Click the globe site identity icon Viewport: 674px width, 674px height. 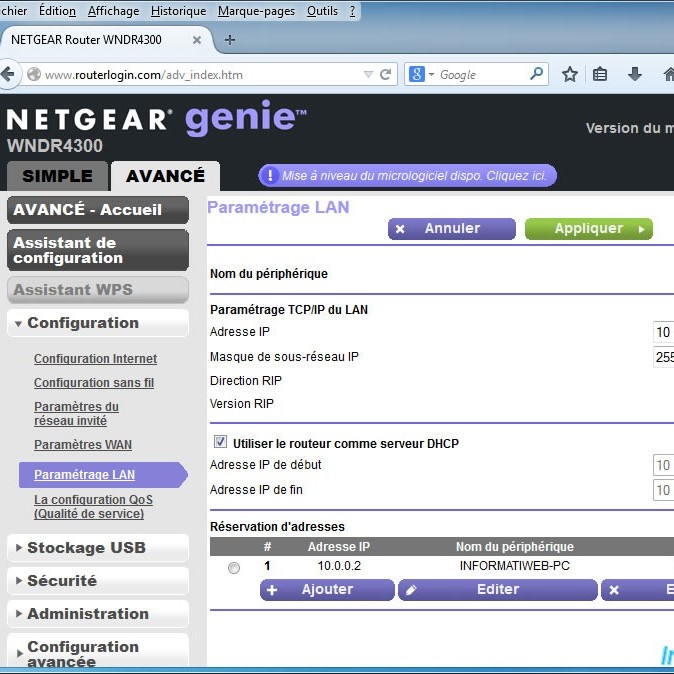[x=34, y=74]
